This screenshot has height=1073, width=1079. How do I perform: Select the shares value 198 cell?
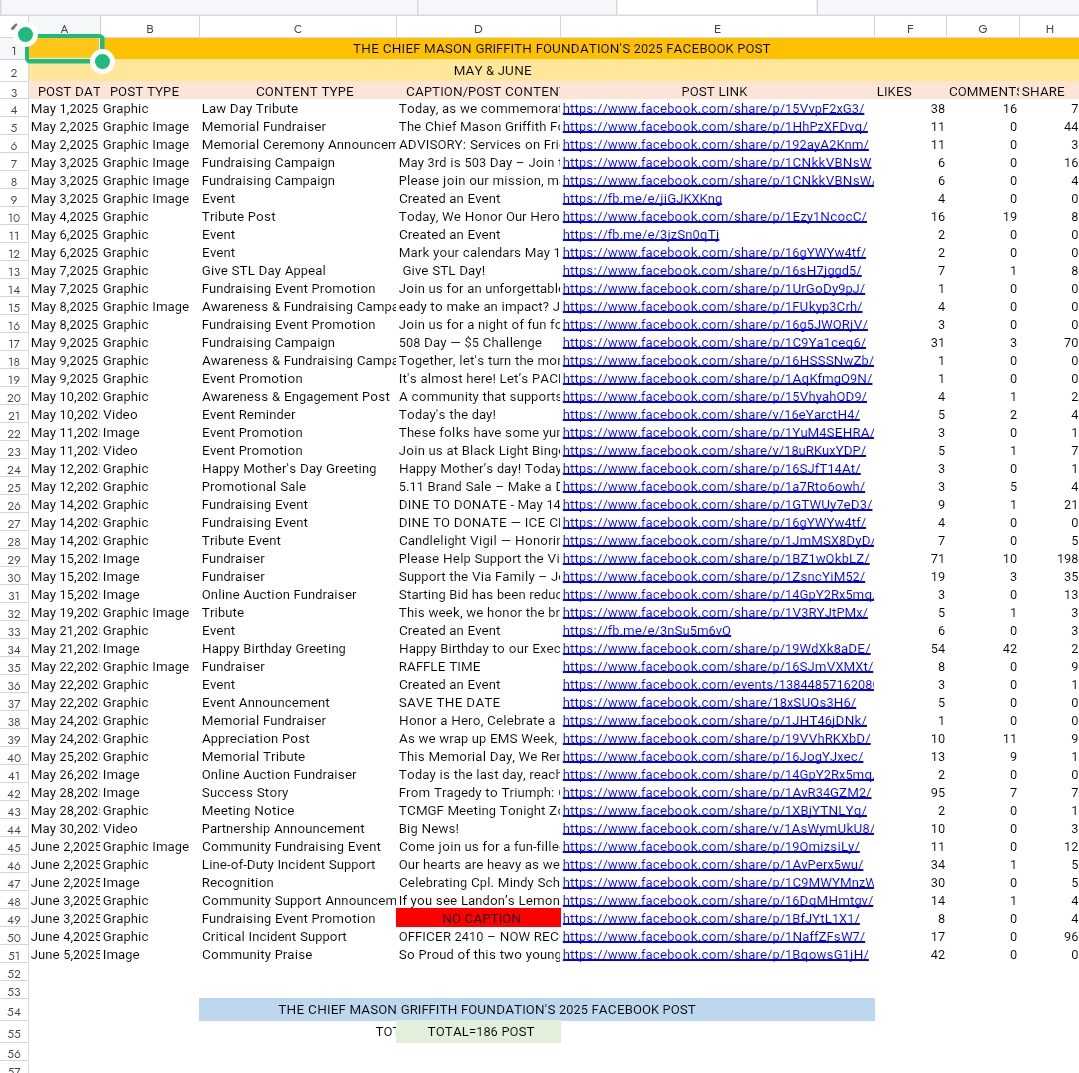(1049, 559)
